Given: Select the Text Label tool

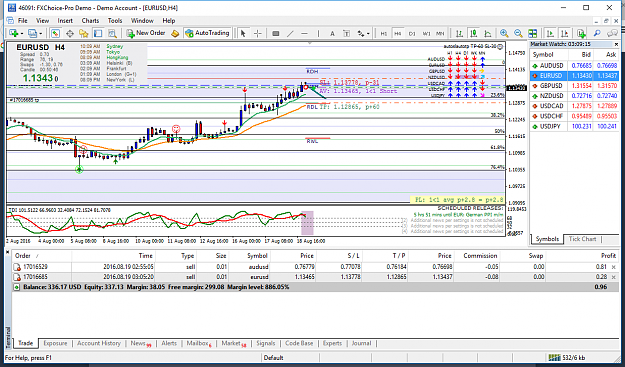Looking at the screenshot, I should (347, 33).
